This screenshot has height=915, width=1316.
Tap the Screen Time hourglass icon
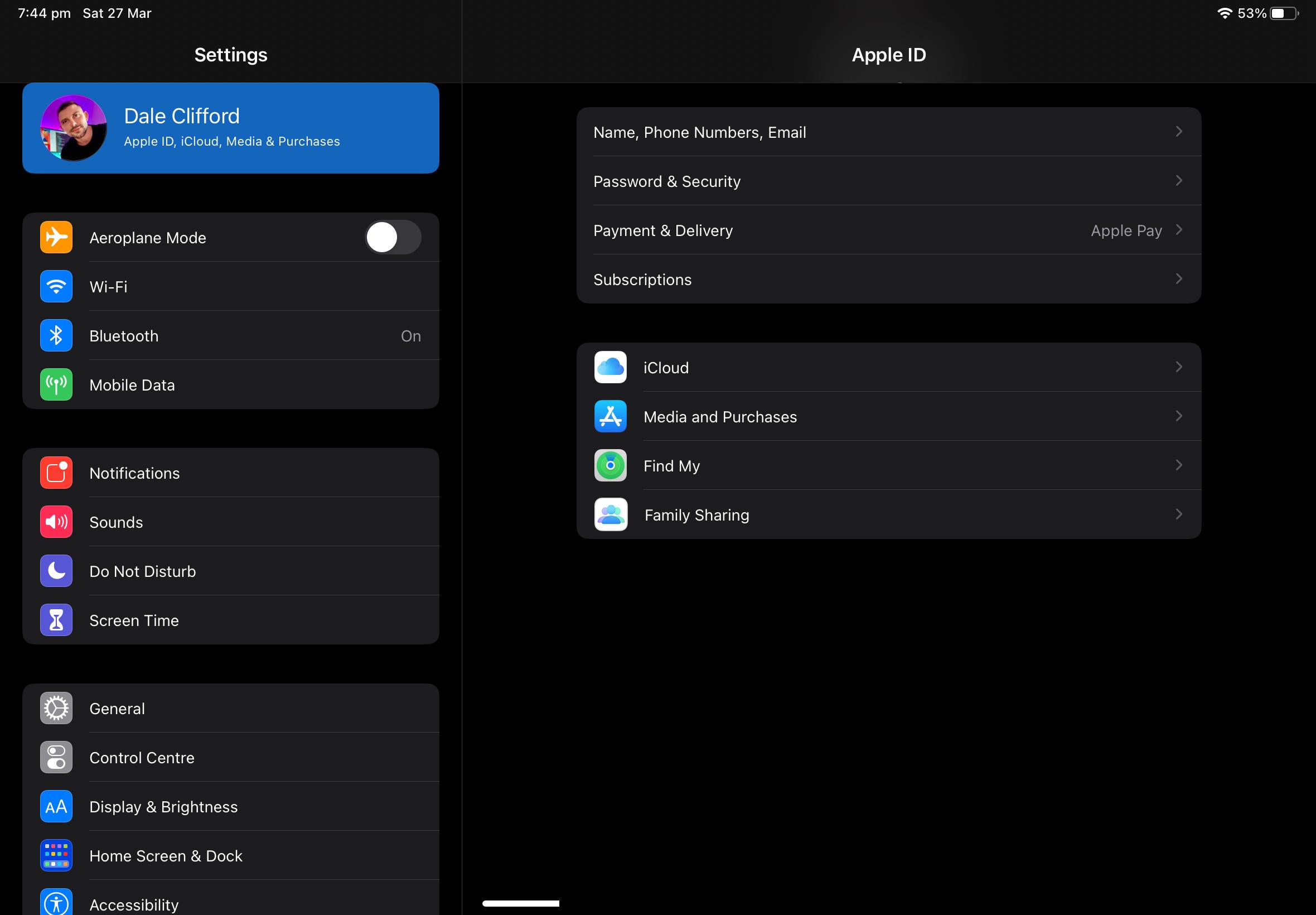tap(56, 620)
